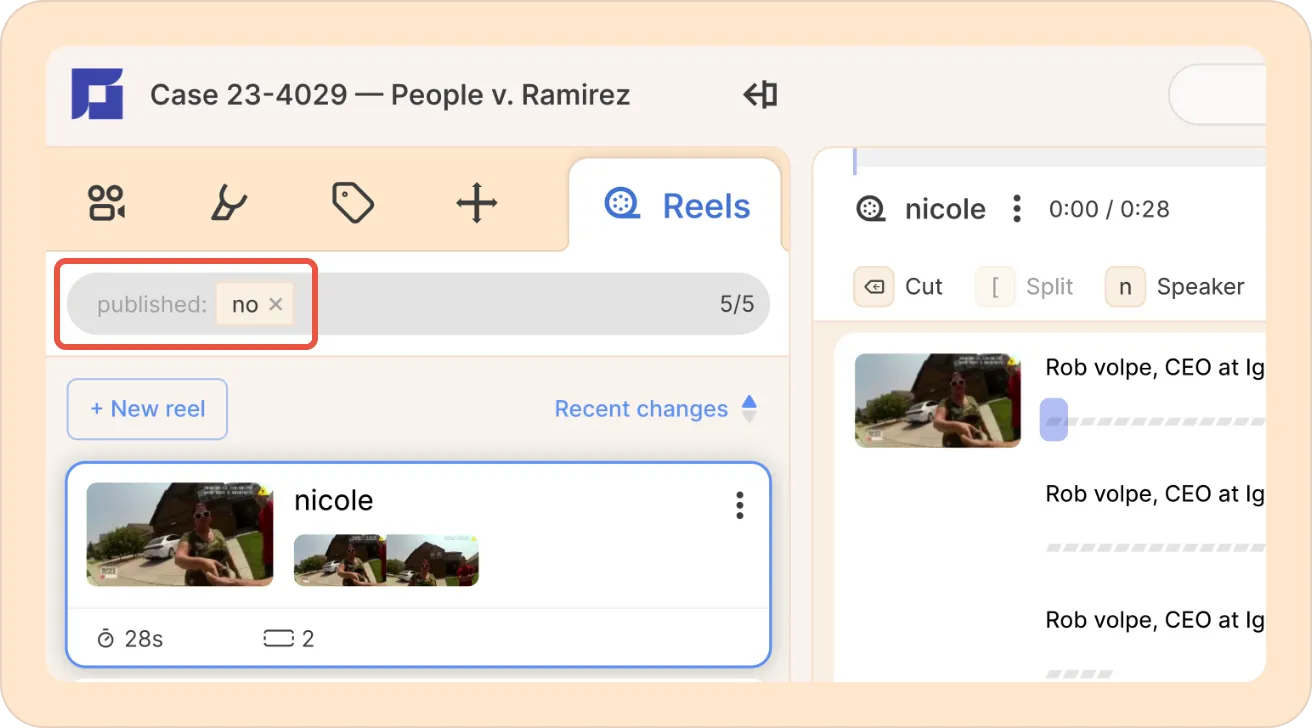1312x728 pixels.
Task: Choose the Speaker tool
Action: [1175, 287]
